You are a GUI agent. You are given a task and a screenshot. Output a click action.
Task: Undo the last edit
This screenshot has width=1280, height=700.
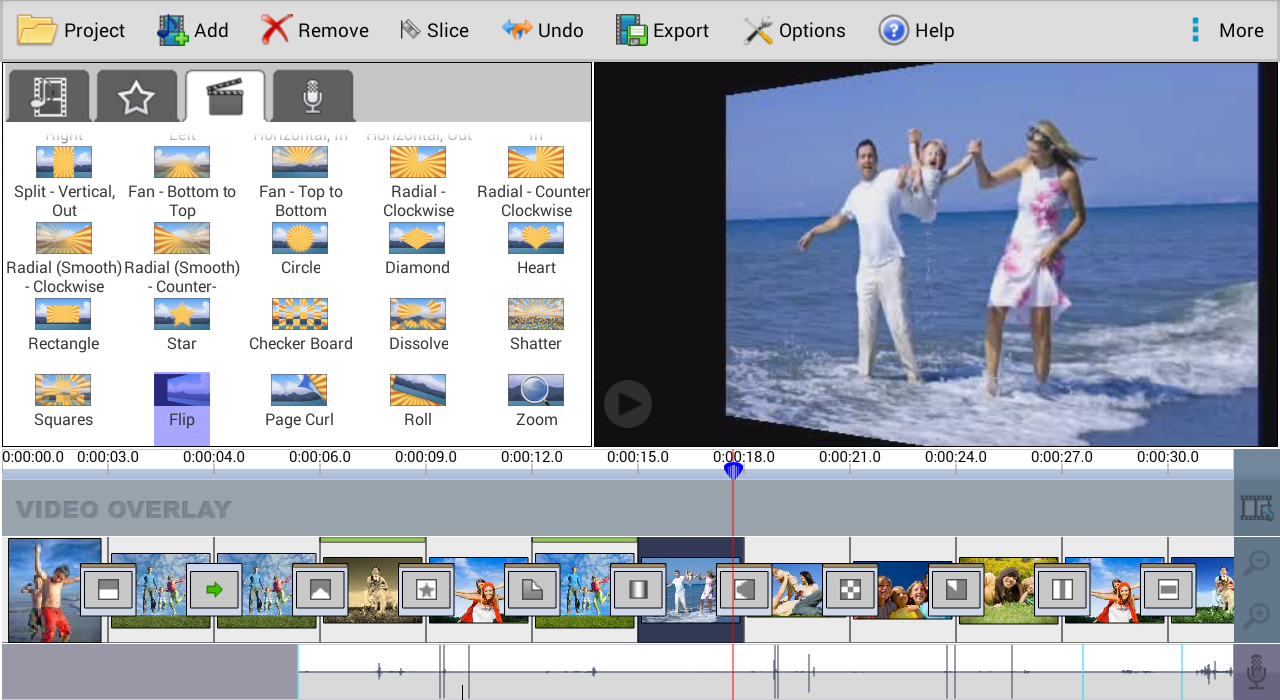click(x=542, y=30)
